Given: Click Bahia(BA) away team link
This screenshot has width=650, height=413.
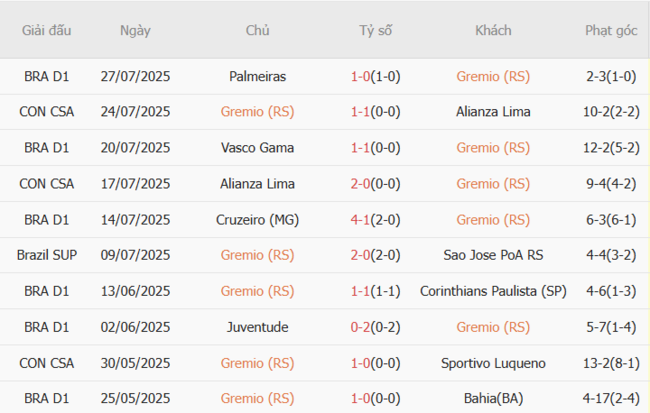Looking at the screenshot, I should click(x=492, y=399).
